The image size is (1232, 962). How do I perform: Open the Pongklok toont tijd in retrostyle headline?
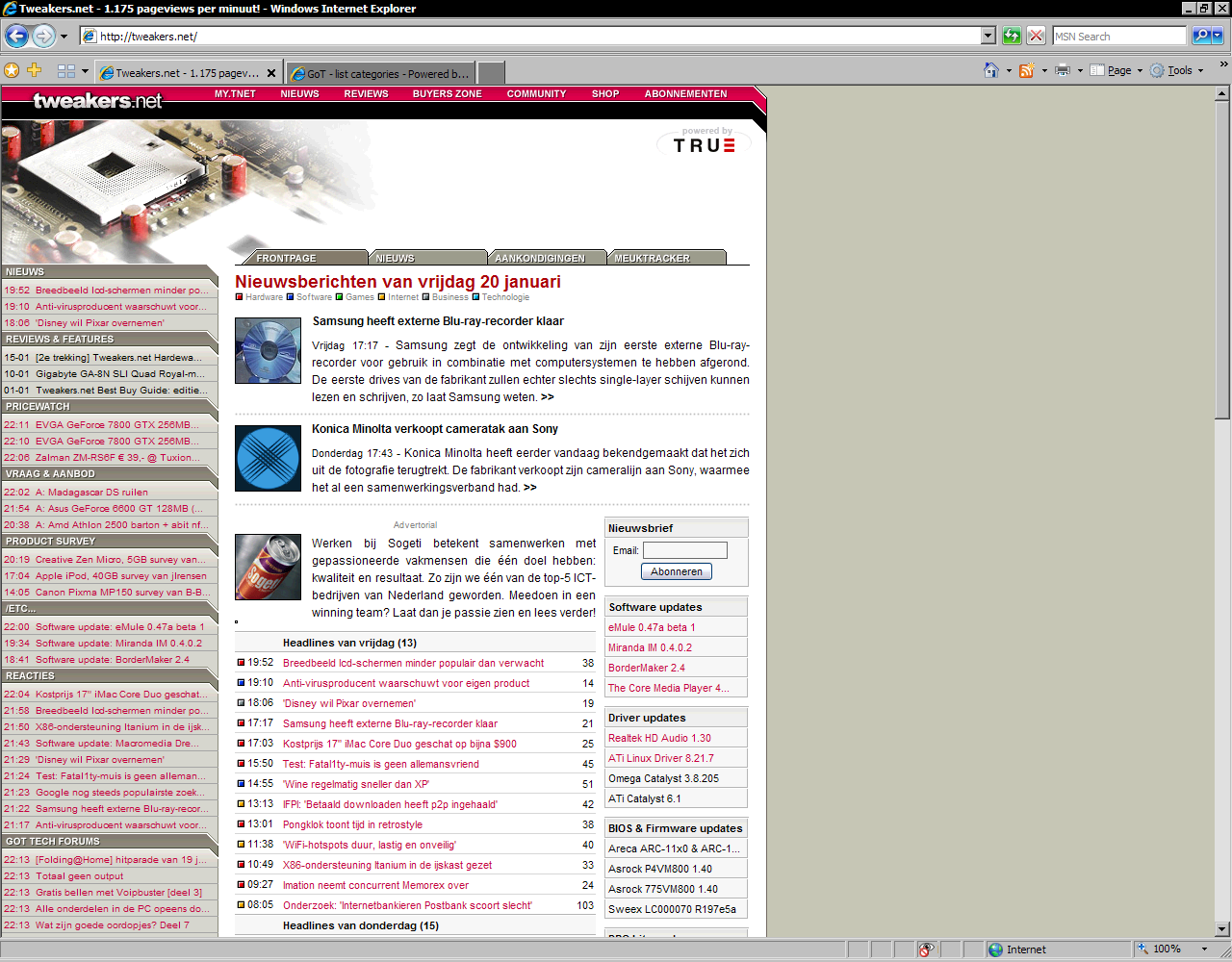tap(352, 824)
